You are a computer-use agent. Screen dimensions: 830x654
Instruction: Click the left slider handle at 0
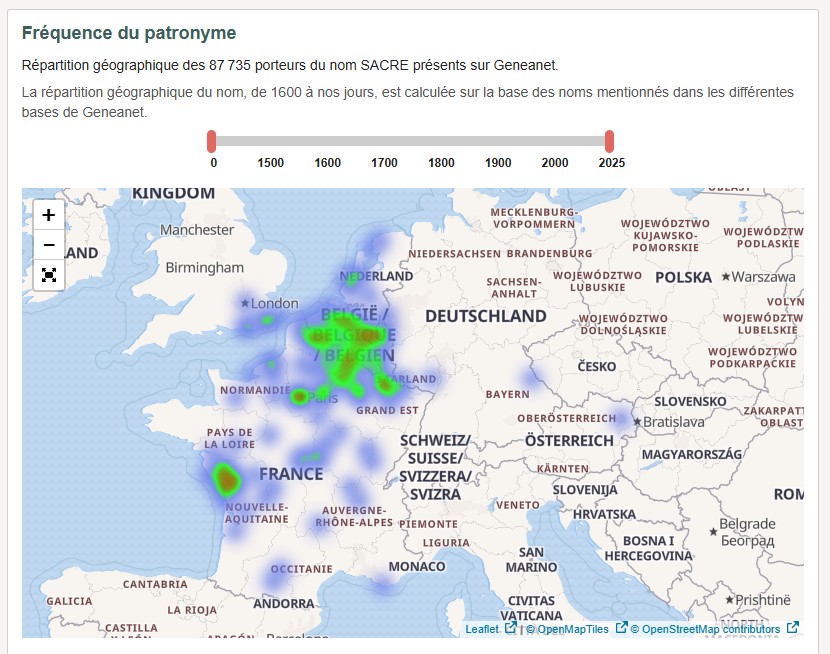point(213,141)
